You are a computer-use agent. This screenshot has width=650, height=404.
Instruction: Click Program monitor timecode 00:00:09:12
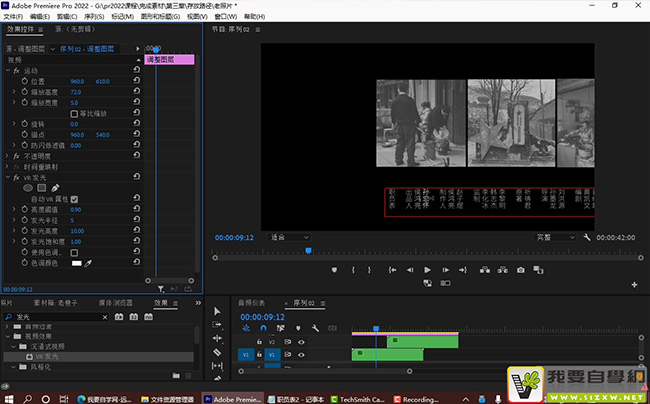pos(234,238)
